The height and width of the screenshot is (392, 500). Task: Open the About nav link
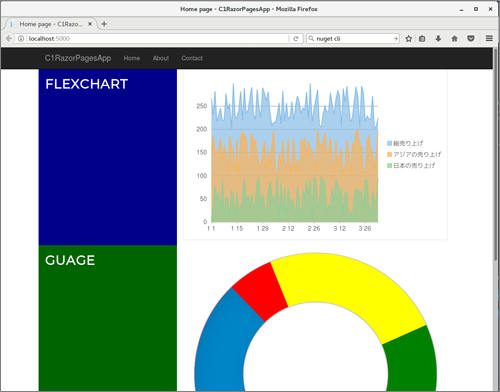[161, 58]
